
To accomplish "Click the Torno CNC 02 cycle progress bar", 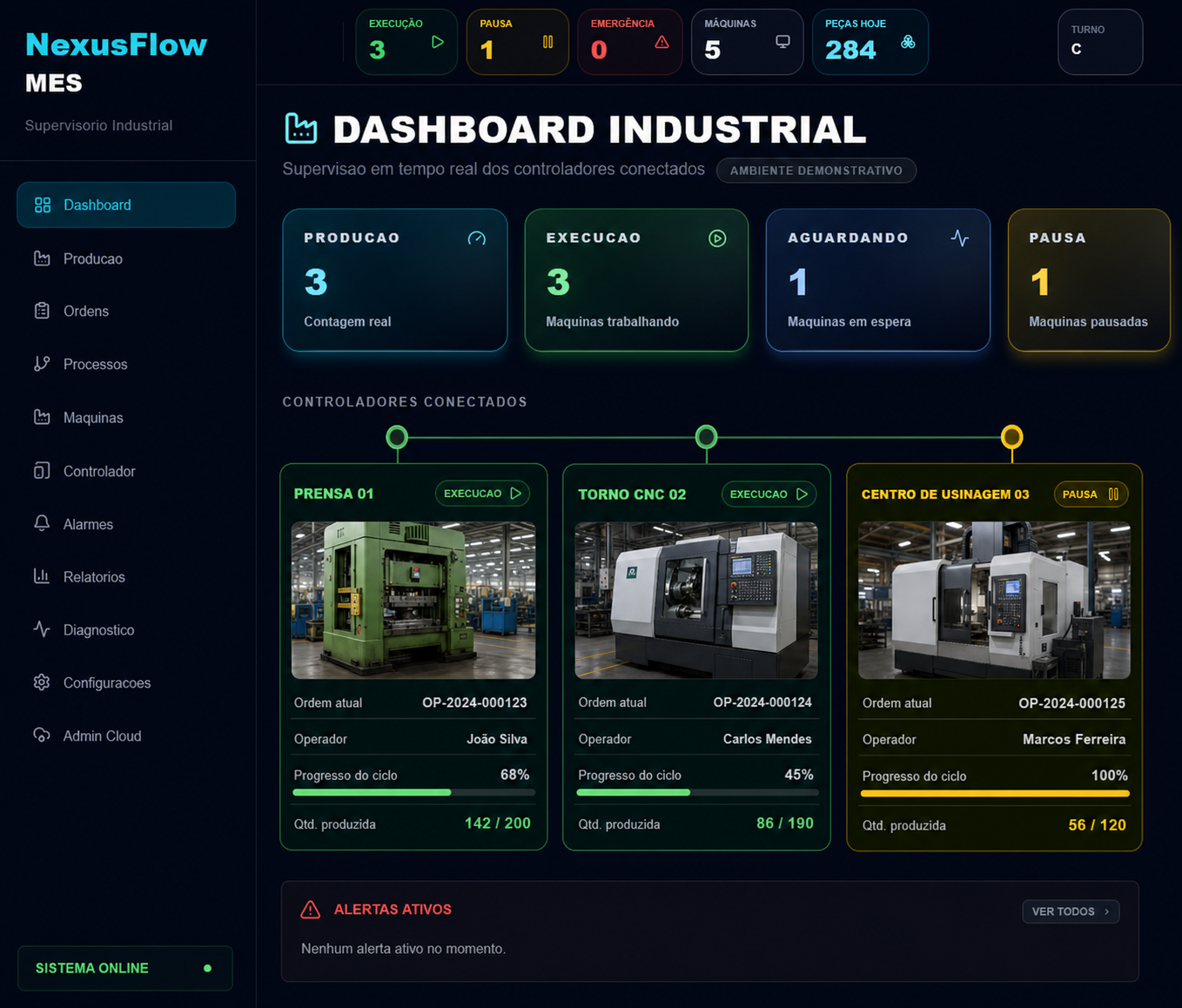I will click(x=697, y=792).
